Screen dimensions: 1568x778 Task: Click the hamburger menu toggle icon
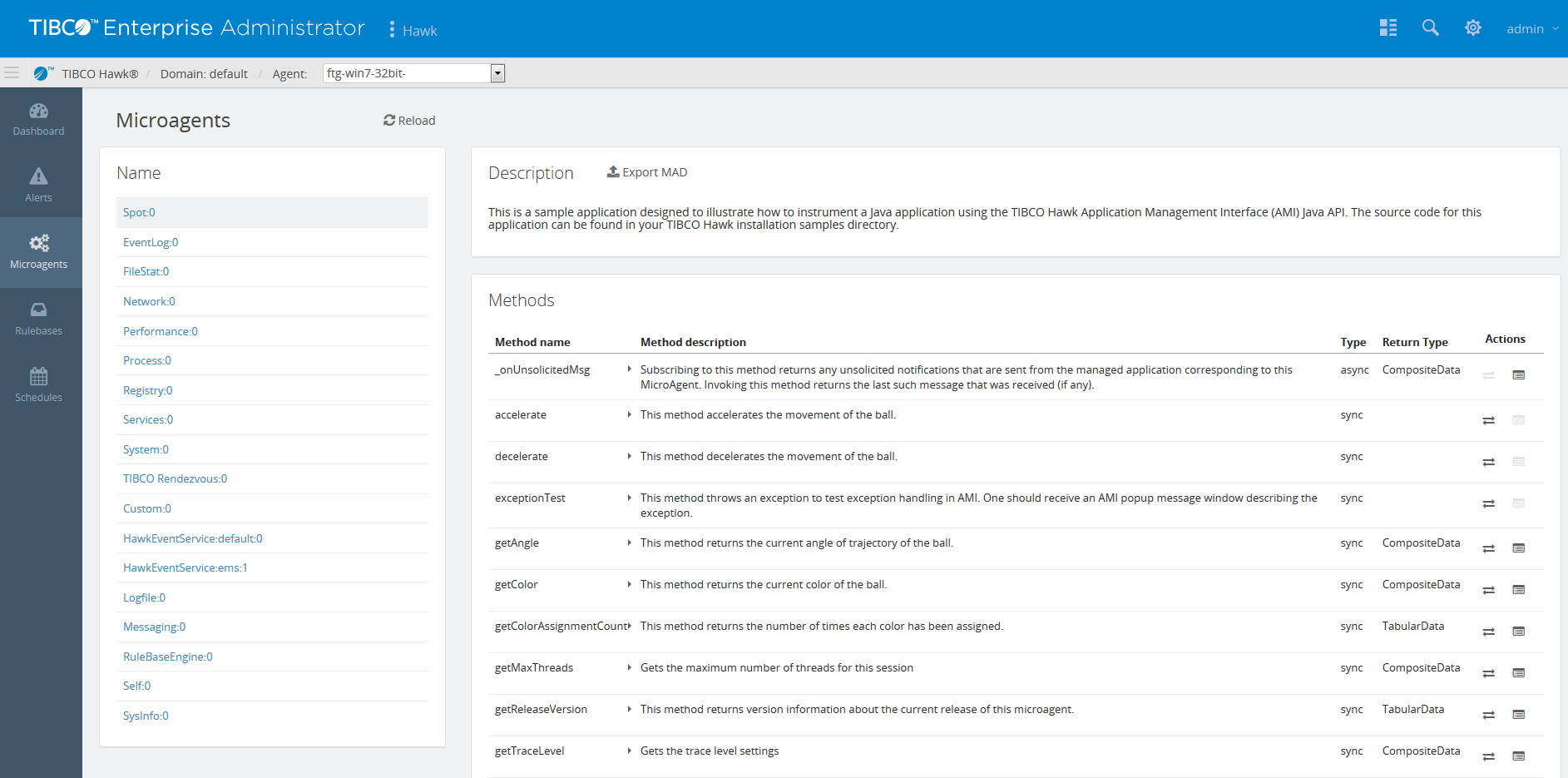[12, 73]
